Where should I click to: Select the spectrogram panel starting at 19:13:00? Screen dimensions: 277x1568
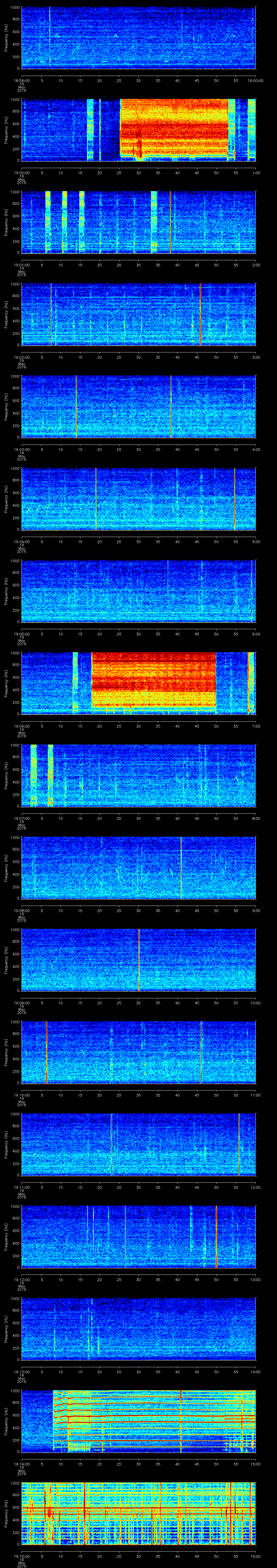tap(139, 1329)
